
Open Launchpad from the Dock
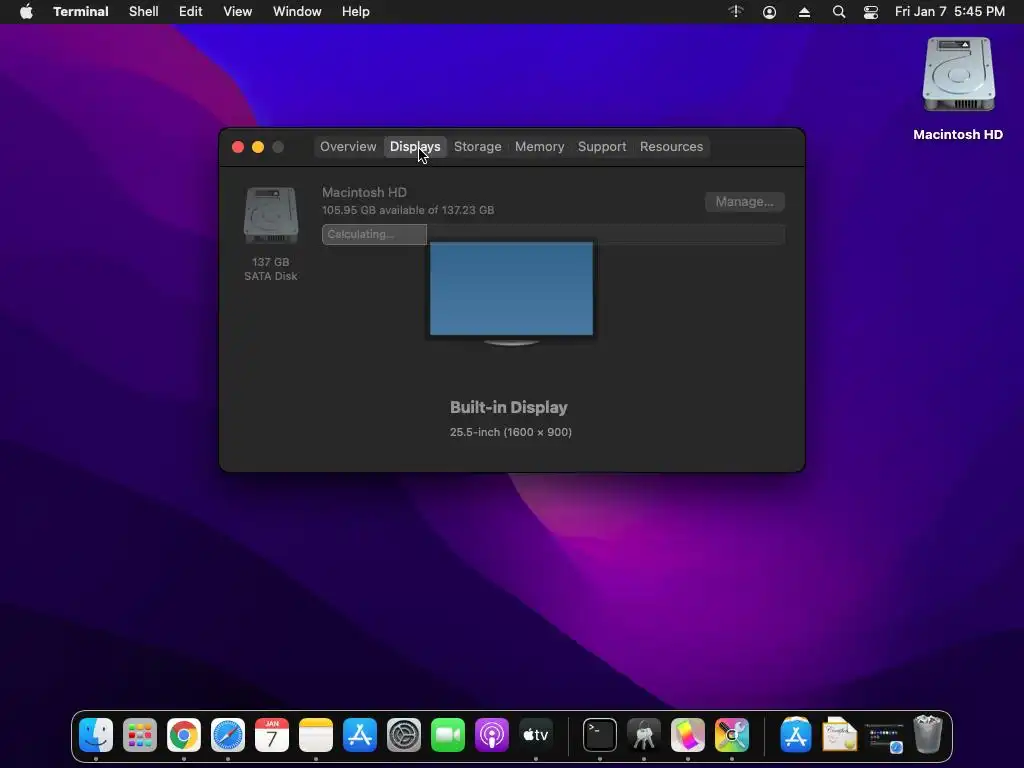(140, 735)
